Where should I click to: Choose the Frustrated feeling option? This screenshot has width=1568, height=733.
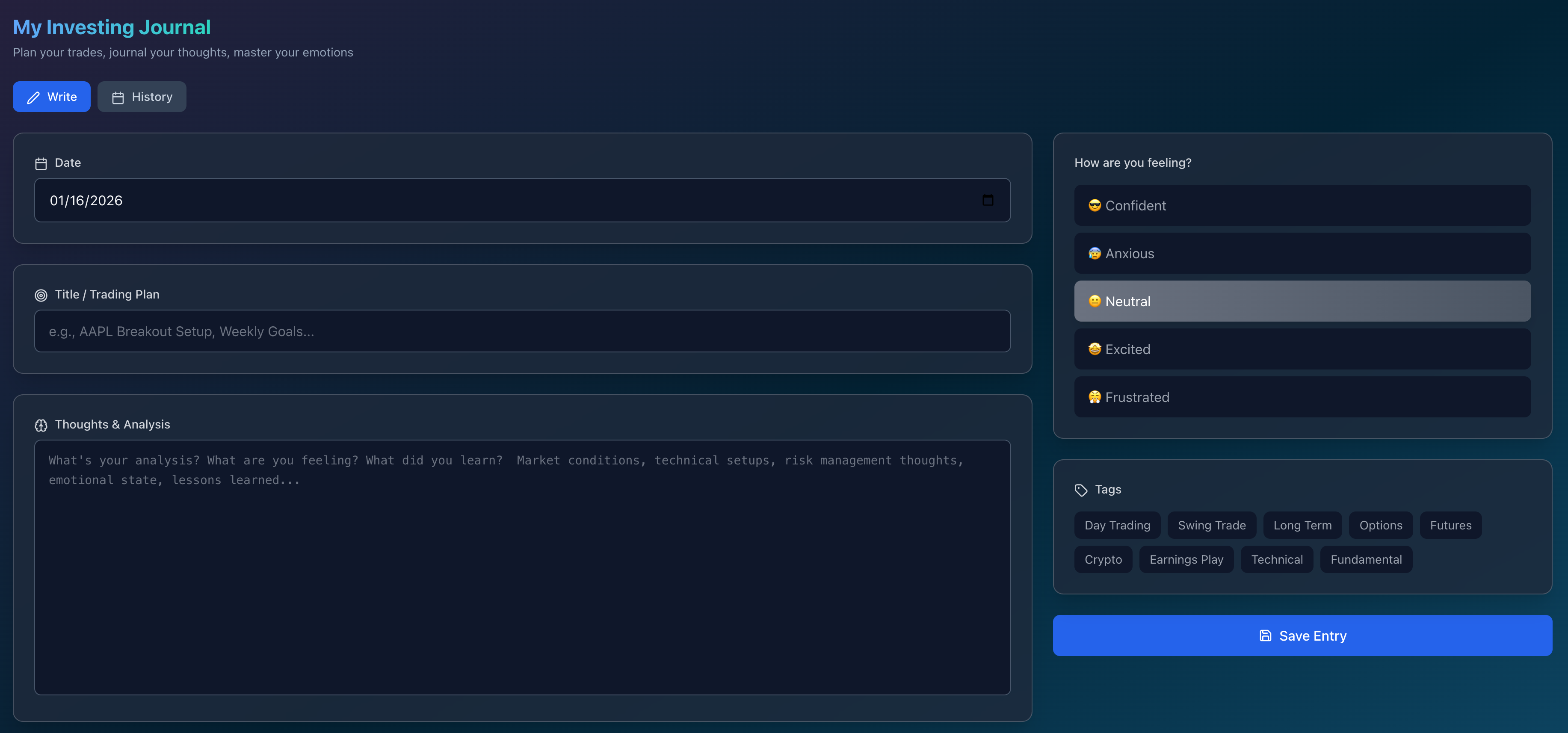(x=1302, y=397)
